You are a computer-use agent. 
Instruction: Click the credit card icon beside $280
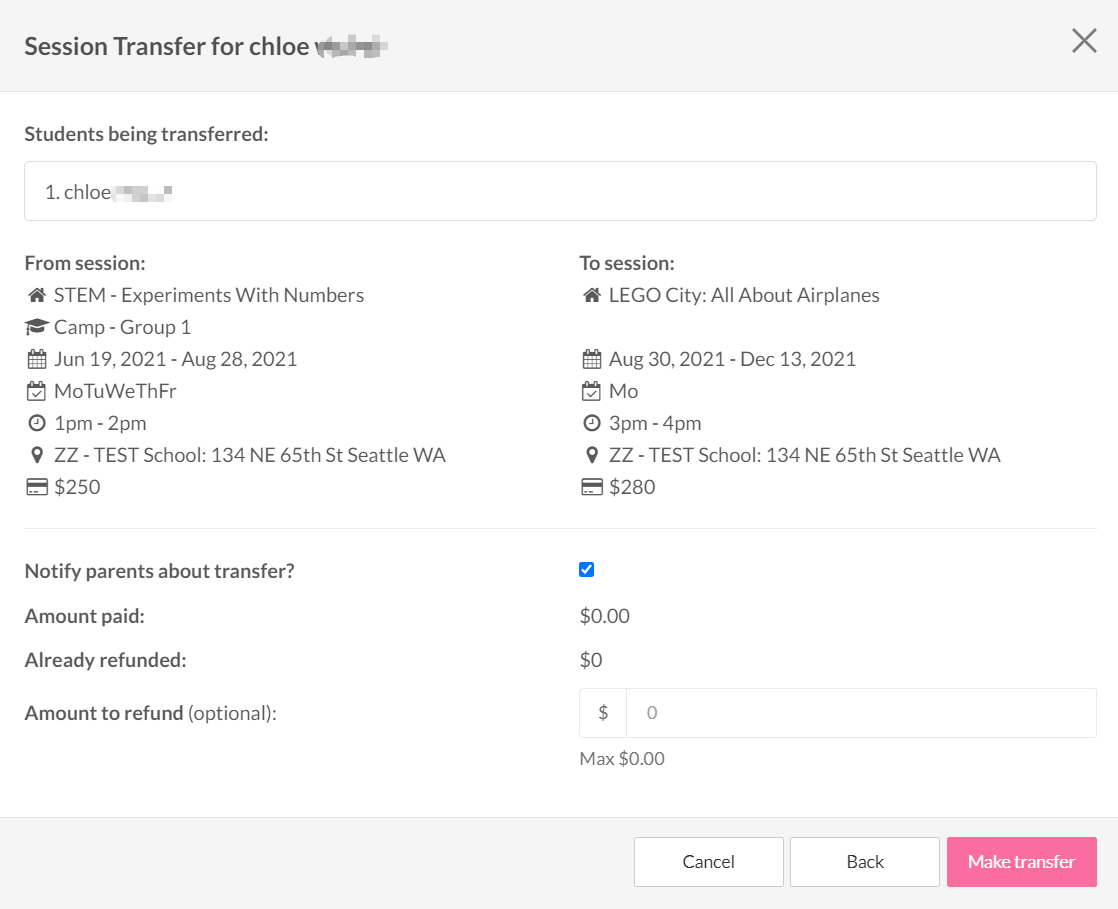click(592, 487)
